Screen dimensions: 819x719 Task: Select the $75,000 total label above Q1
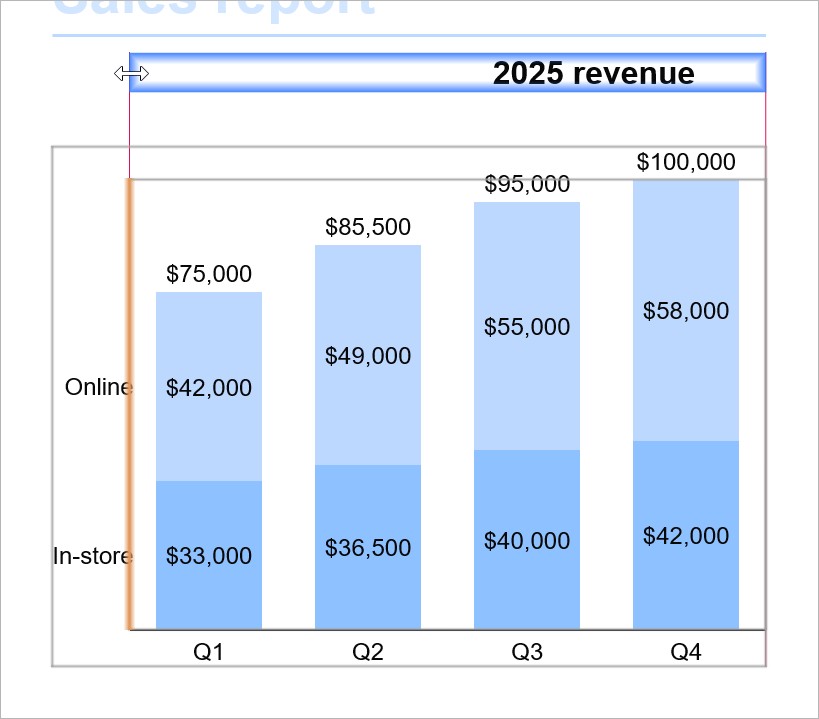[x=208, y=274]
